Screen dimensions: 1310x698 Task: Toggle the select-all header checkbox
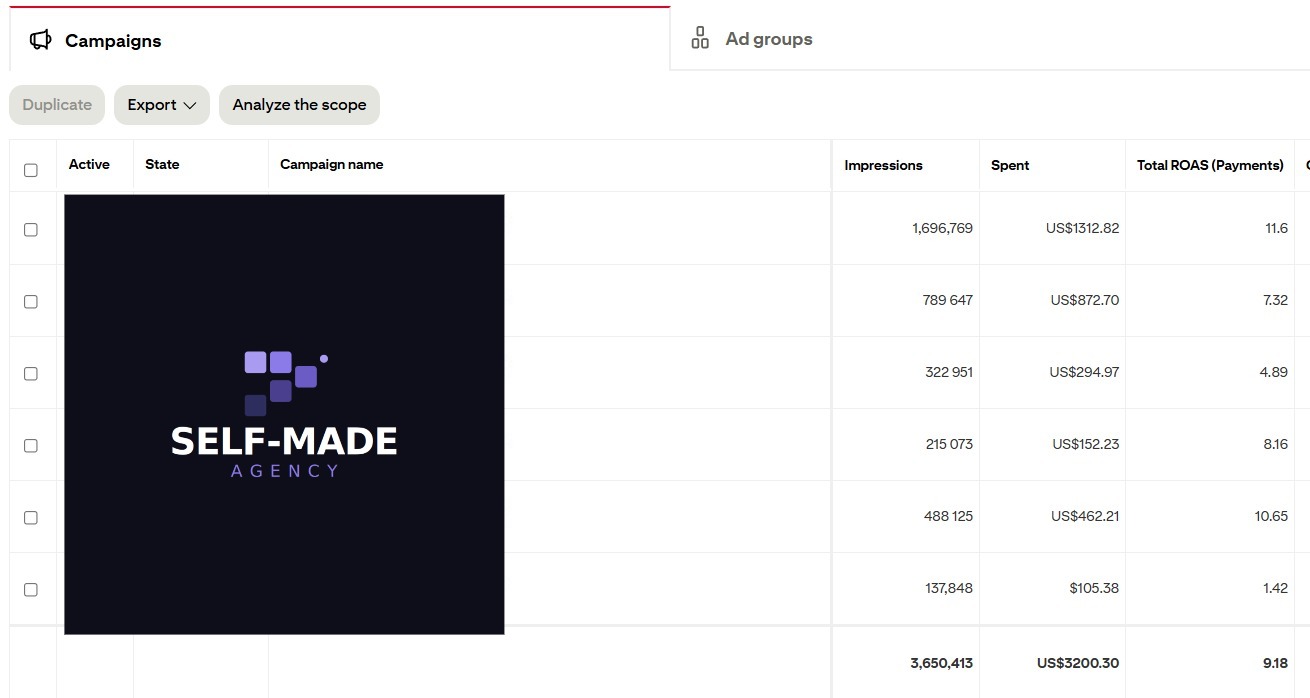(x=31, y=170)
